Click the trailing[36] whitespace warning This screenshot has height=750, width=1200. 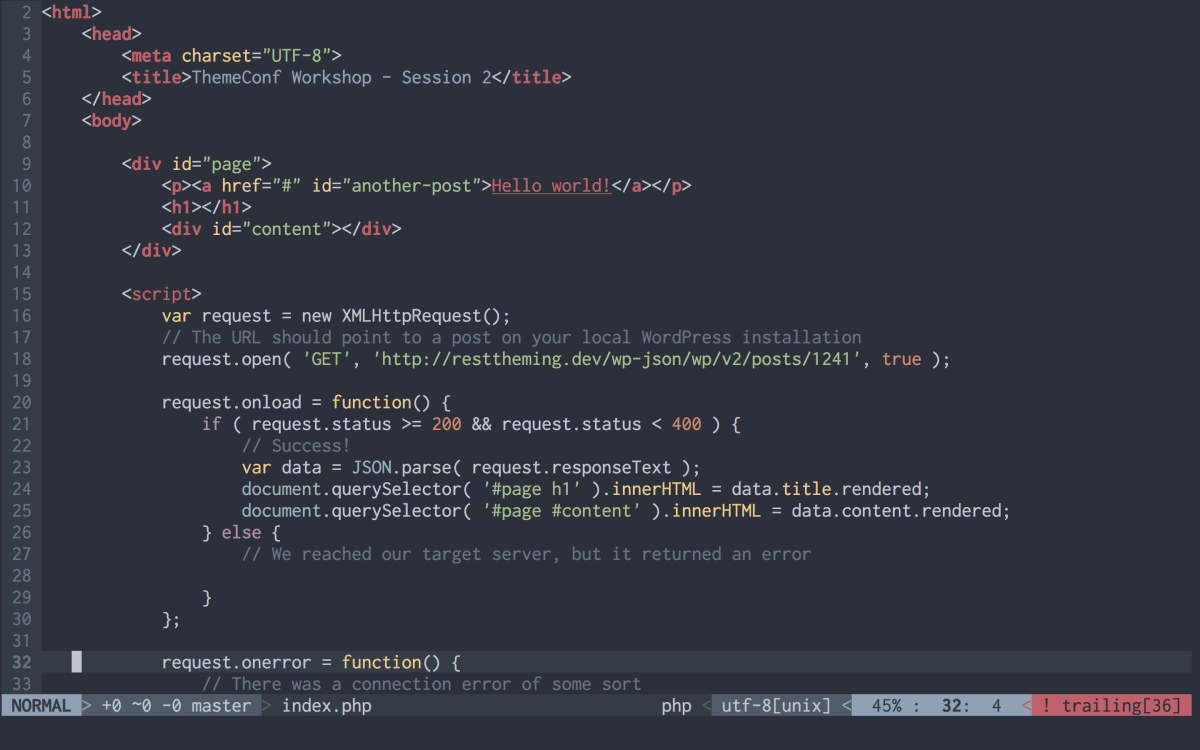(x=1110, y=705)
